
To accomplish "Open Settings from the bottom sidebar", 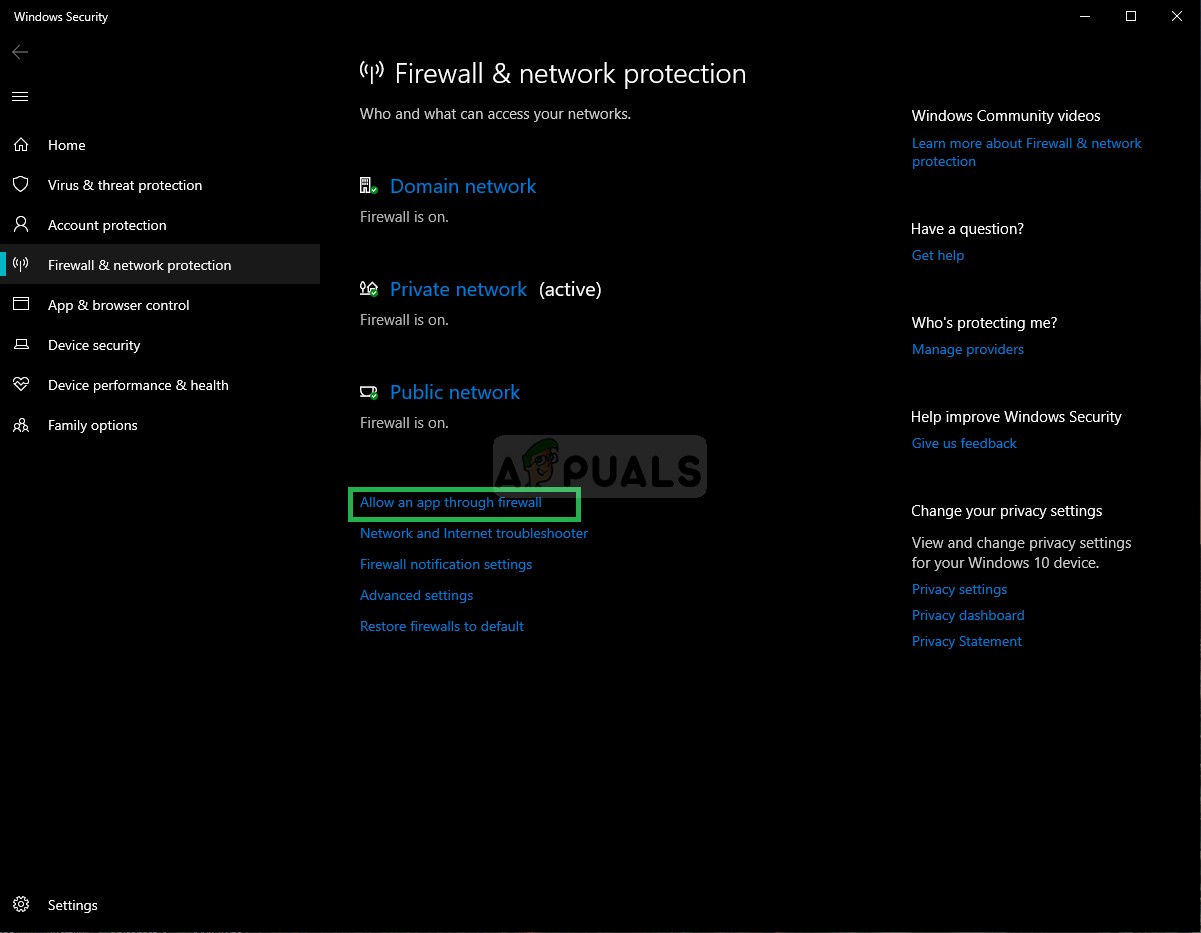I will click(72, 905).
